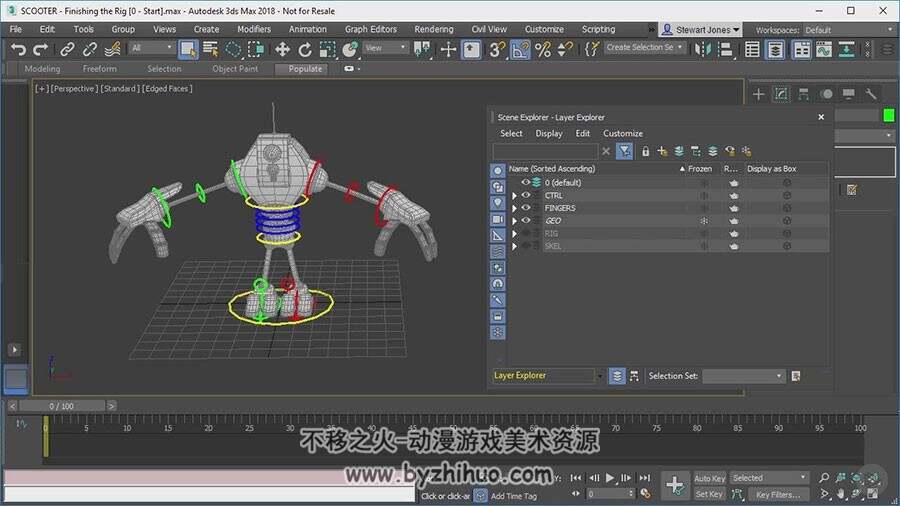Open the Workspaces Default dropdown
The height and width of the screenshot is (506, 900).
pos(849,30)
